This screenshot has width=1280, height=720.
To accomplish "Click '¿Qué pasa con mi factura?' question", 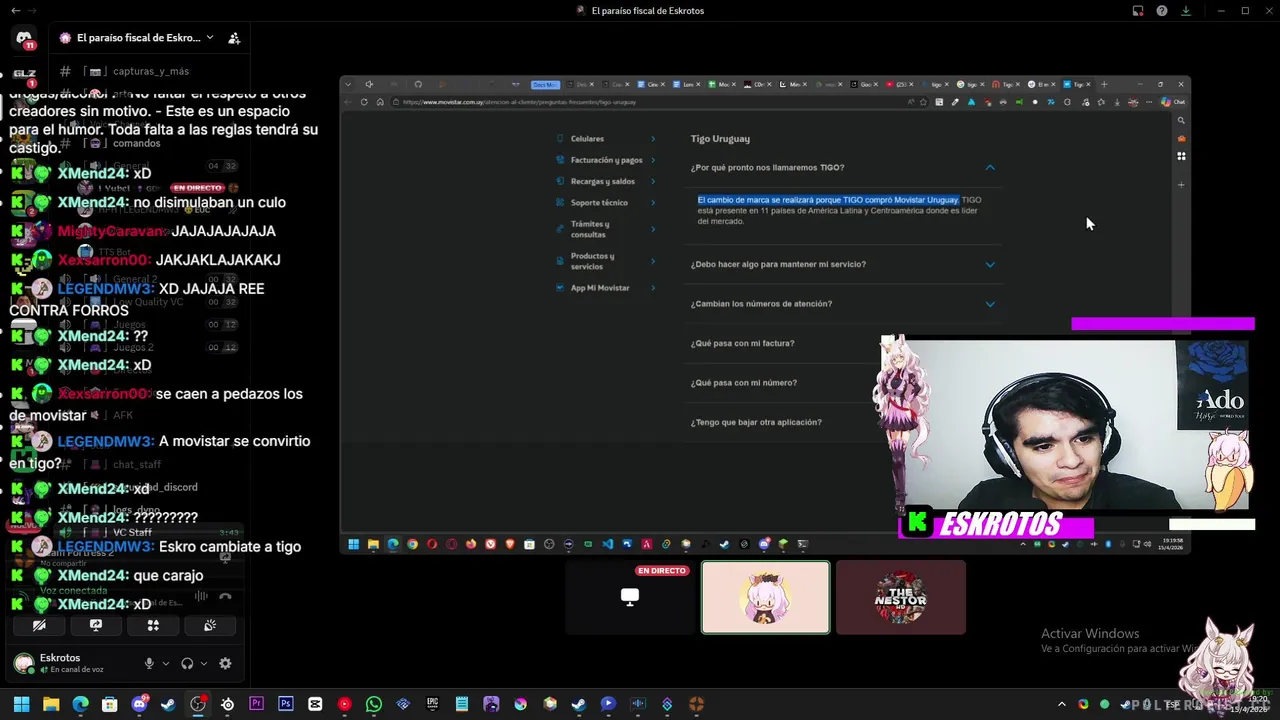I will pos(742,343).
